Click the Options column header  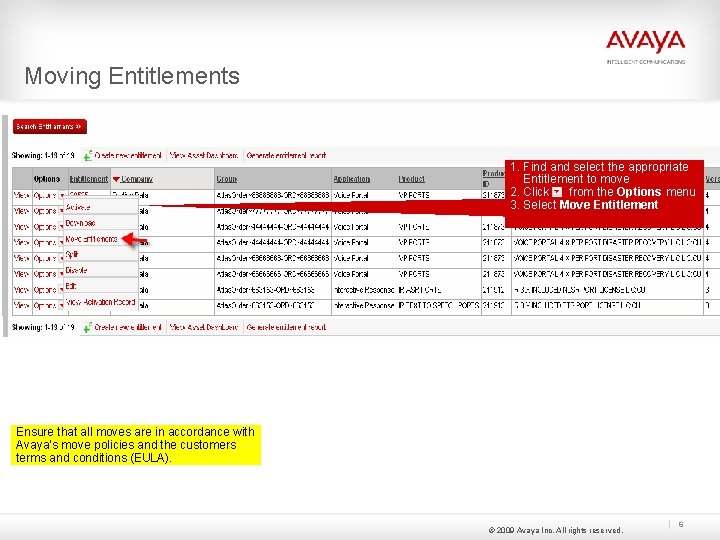pyautogui.click(x=47, y=179)
